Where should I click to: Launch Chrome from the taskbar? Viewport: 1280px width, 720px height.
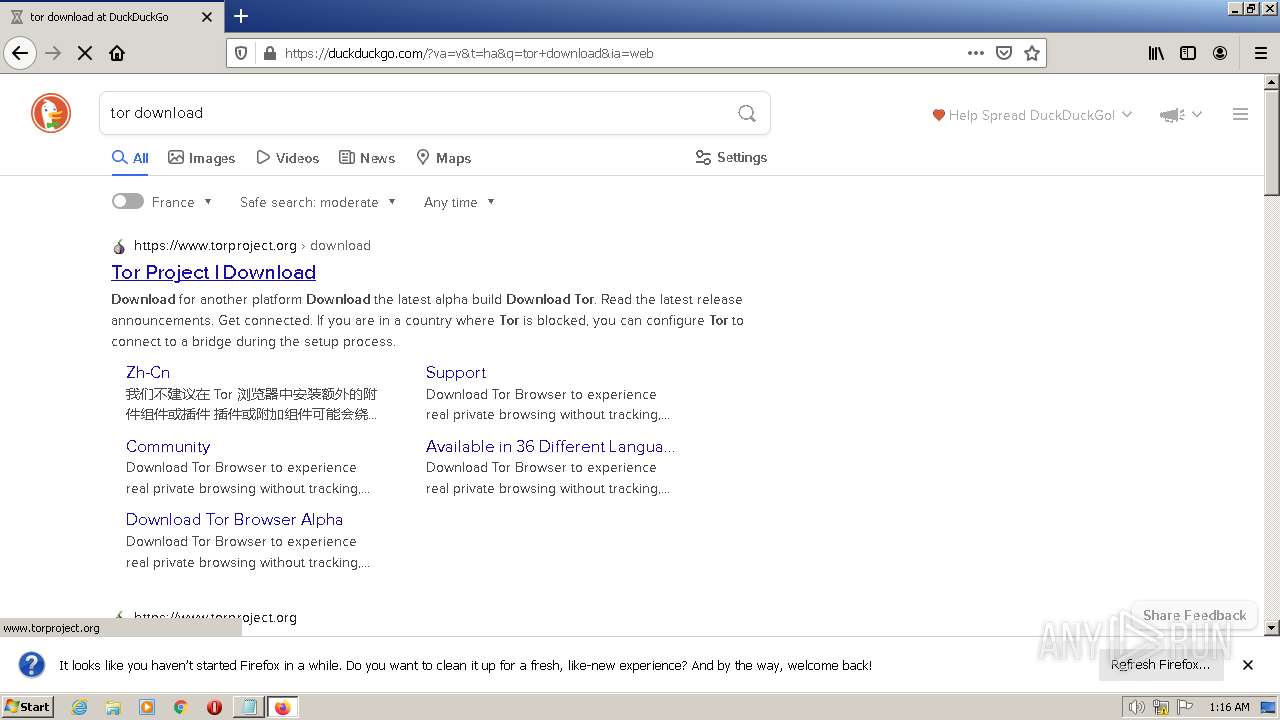181,707
